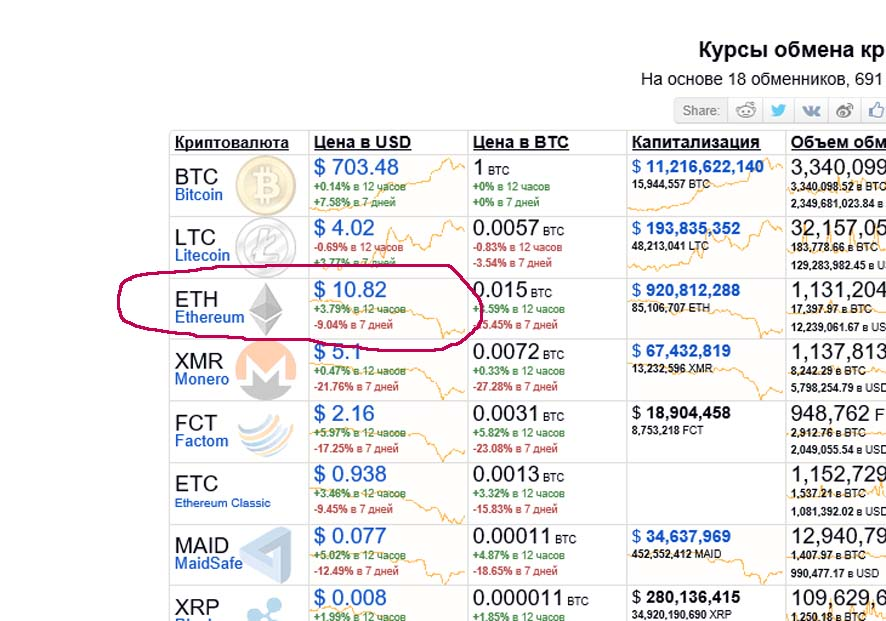Open the Ethereum Classic coin link
This screenshot has width=886, height=621.
(222, 503)
